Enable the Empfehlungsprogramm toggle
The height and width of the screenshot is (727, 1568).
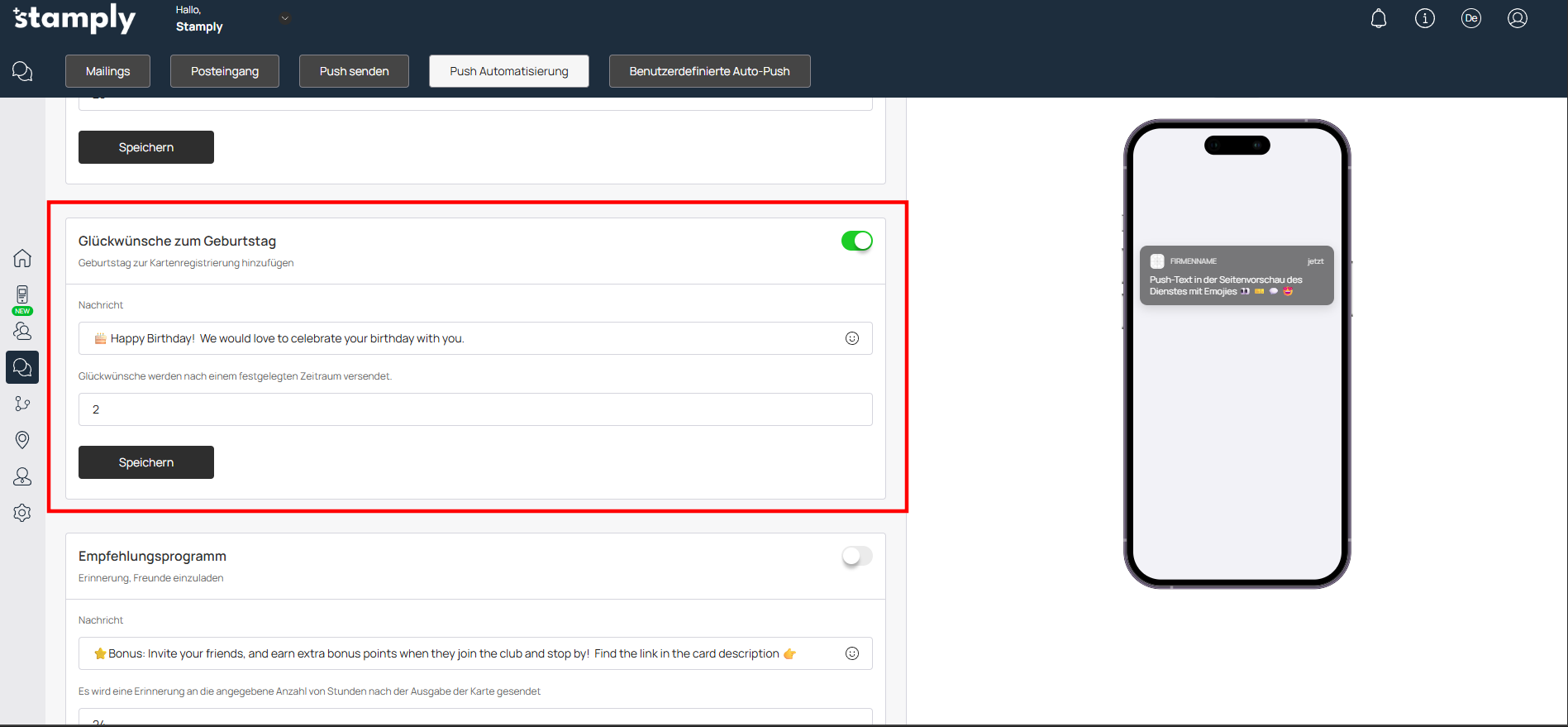click(x=856, y=556)
